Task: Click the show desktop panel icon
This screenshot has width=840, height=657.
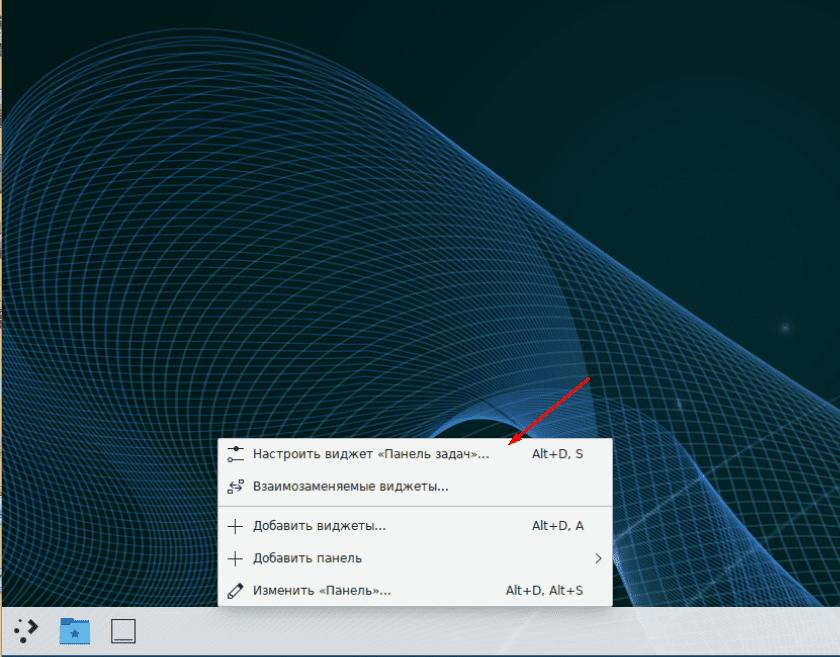Action: pyautogui.click(x=123, y=631)
